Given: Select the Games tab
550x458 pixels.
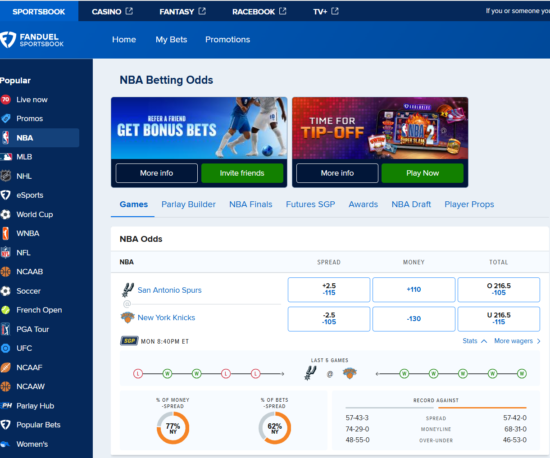Looking at the screenshot, I should (134, 204).
